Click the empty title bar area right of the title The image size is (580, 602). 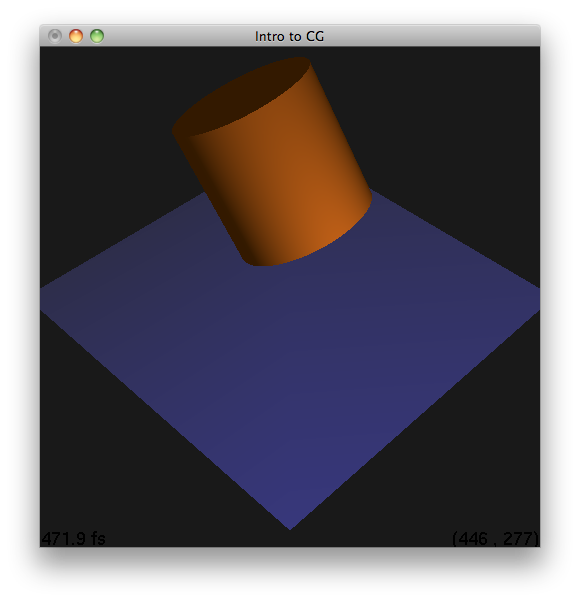point(430,36)
